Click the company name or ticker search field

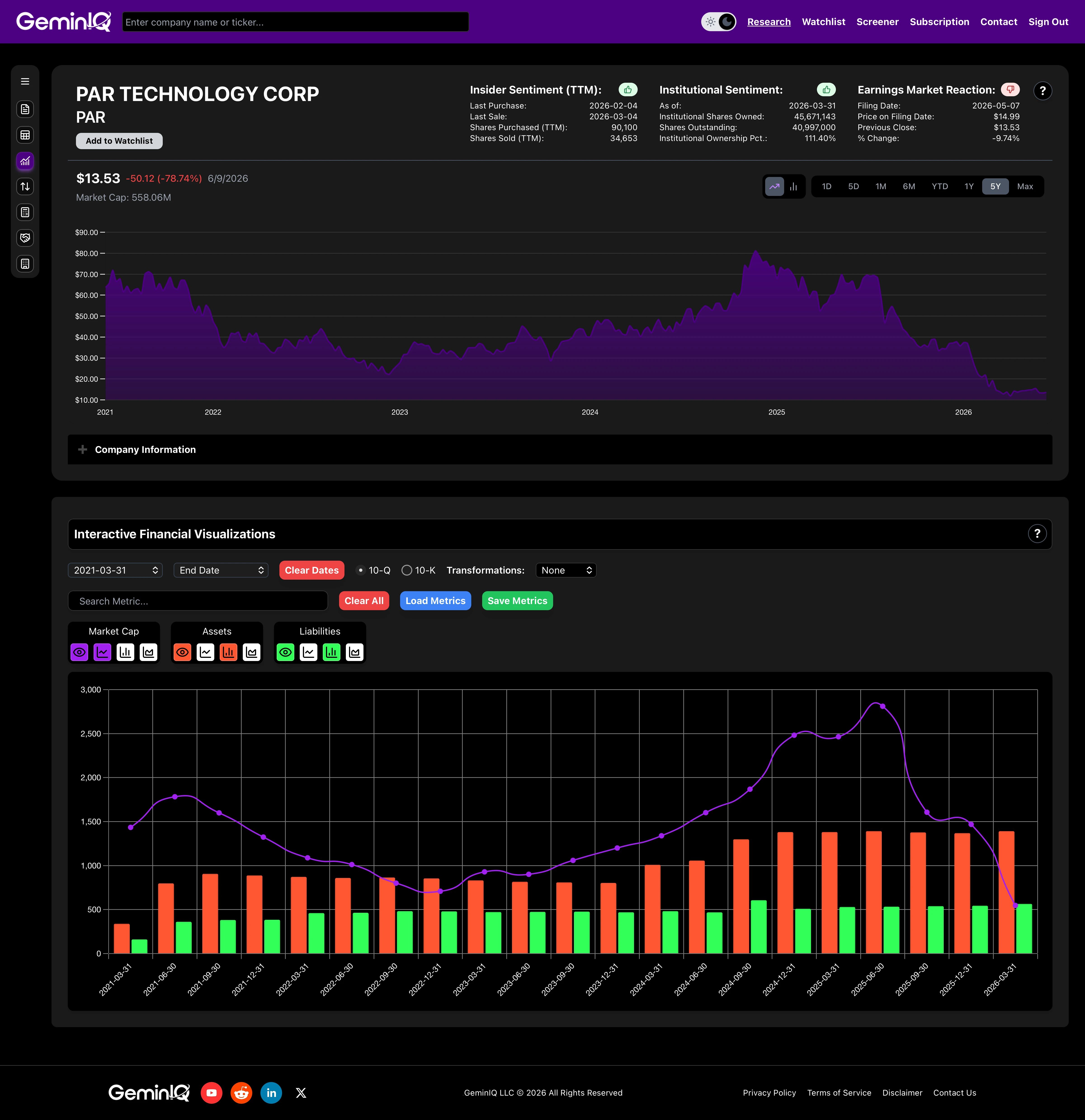coord(295,22)
